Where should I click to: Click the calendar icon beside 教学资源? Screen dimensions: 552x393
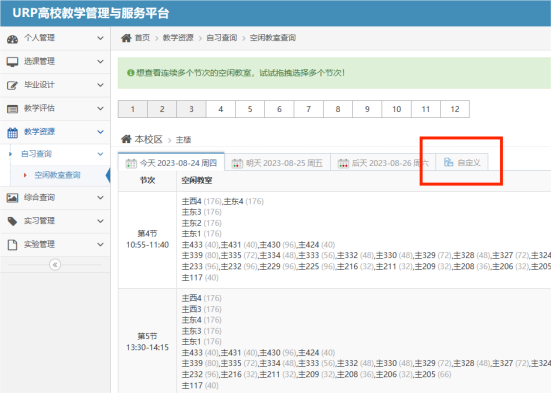point(12,132)
